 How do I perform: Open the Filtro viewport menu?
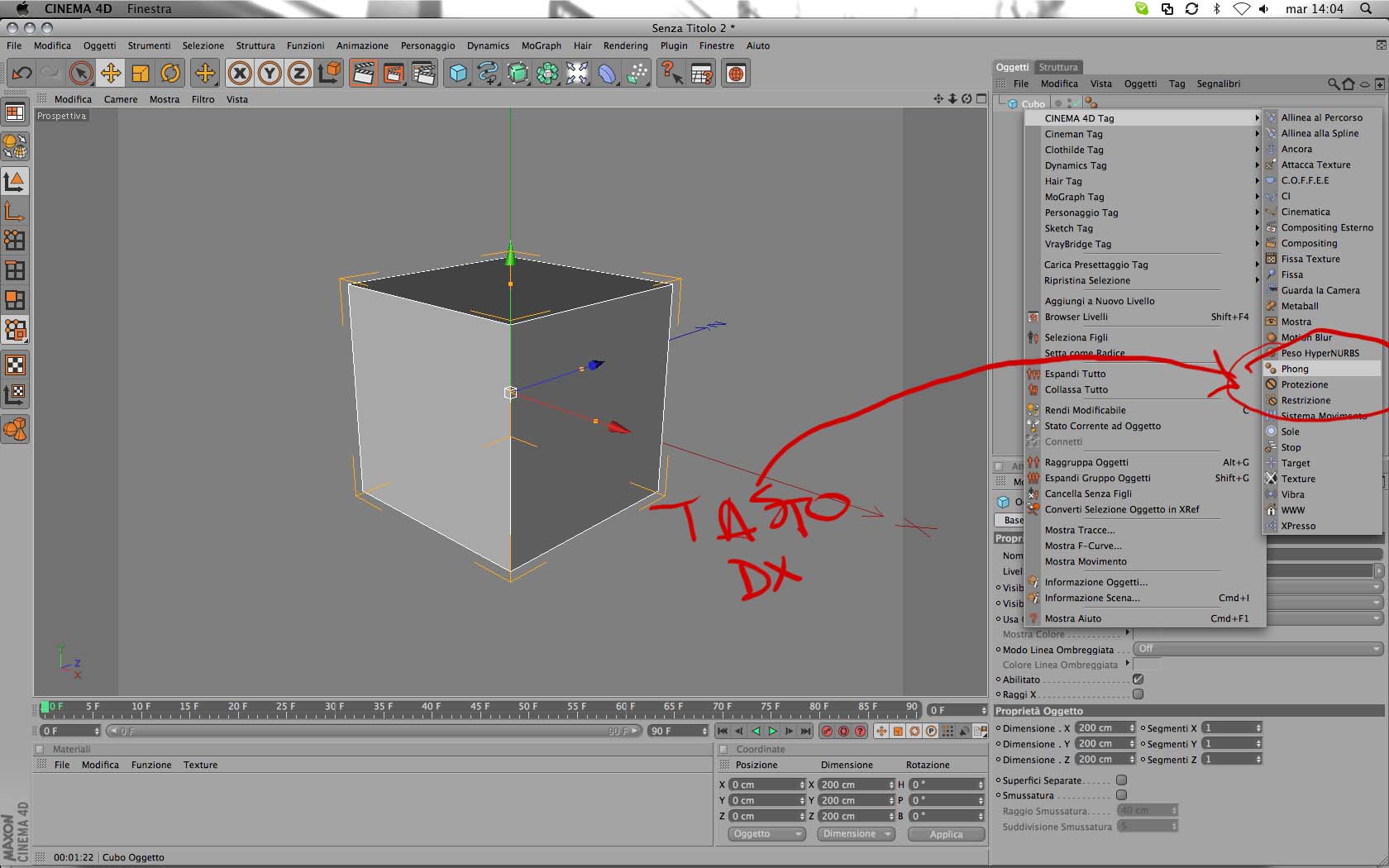coord(203,99)
